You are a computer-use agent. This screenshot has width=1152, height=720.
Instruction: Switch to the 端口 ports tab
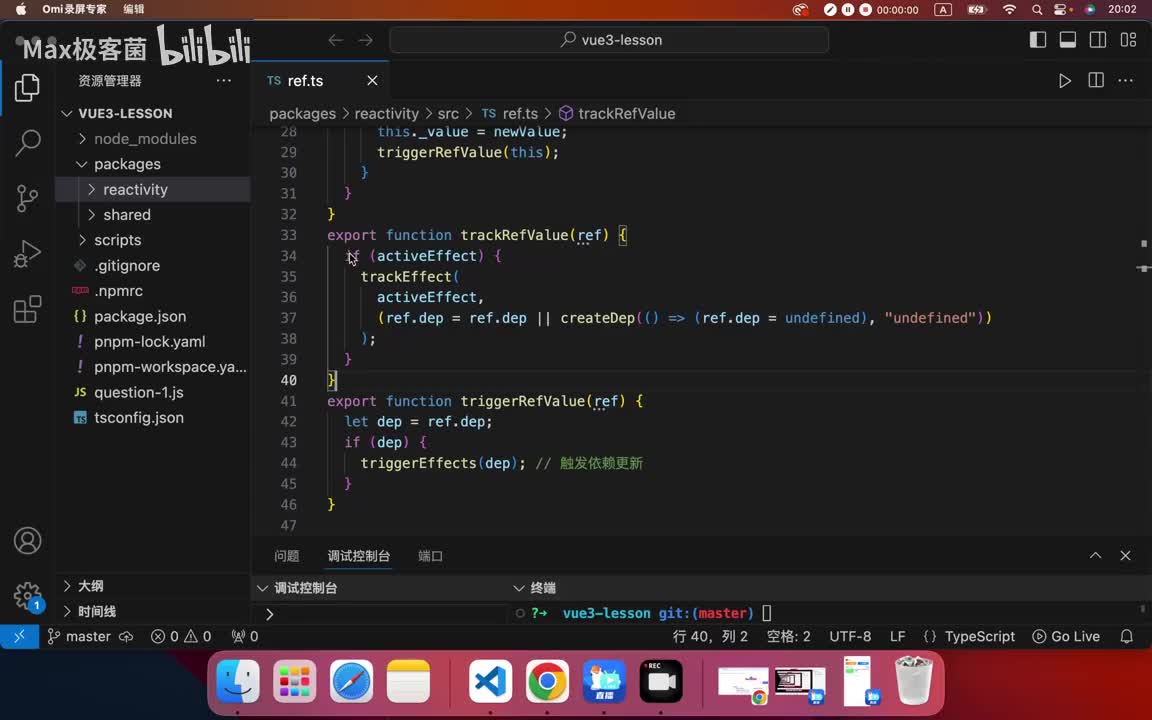pos(431,556)
